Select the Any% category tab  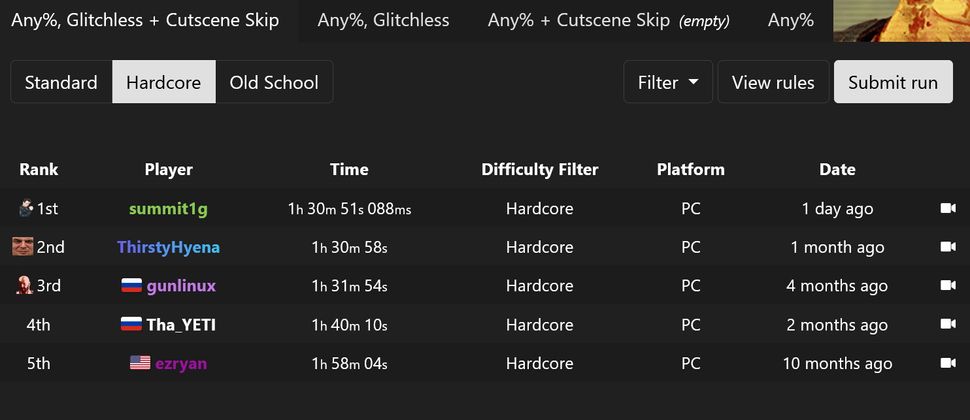coord(791,20)
